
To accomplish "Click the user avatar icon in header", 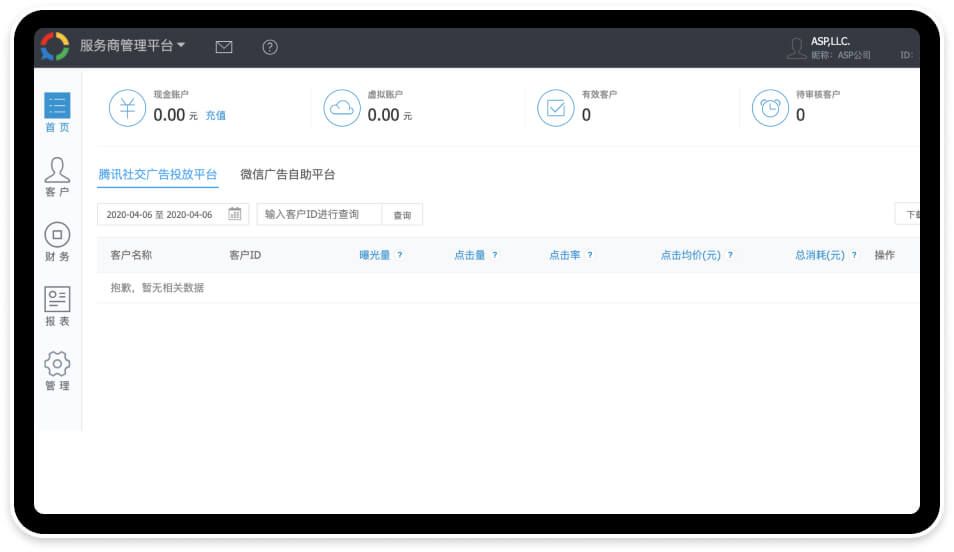I will [796, 48].
